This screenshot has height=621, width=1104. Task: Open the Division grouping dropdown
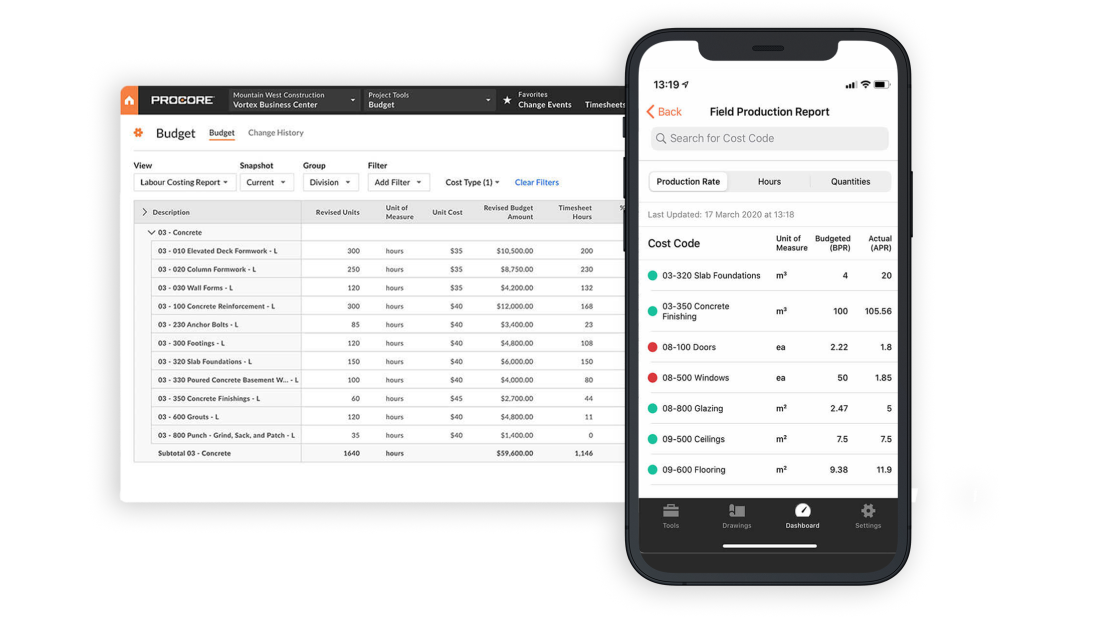[x=330, y=182]
